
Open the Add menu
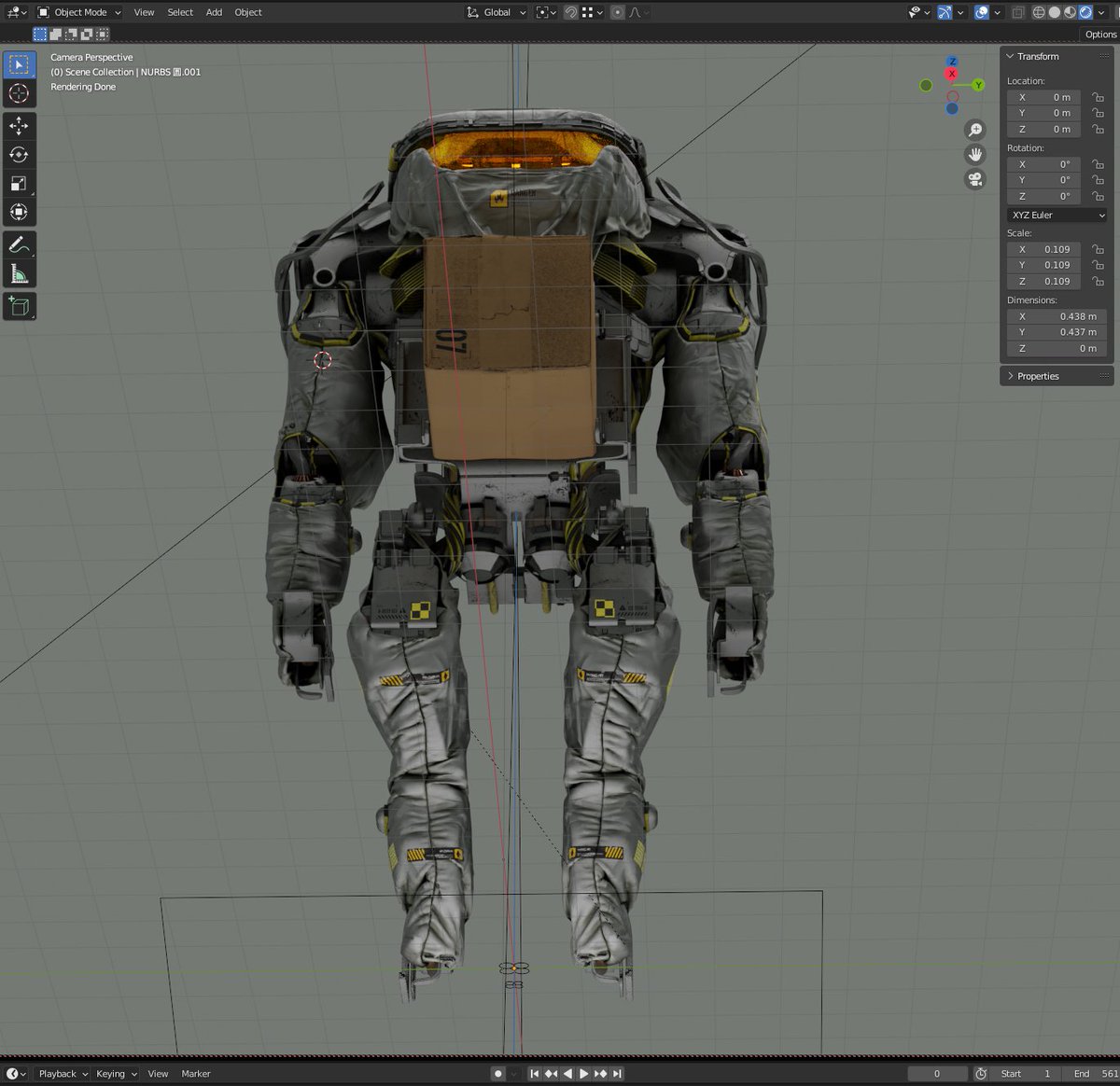[214, 12]
